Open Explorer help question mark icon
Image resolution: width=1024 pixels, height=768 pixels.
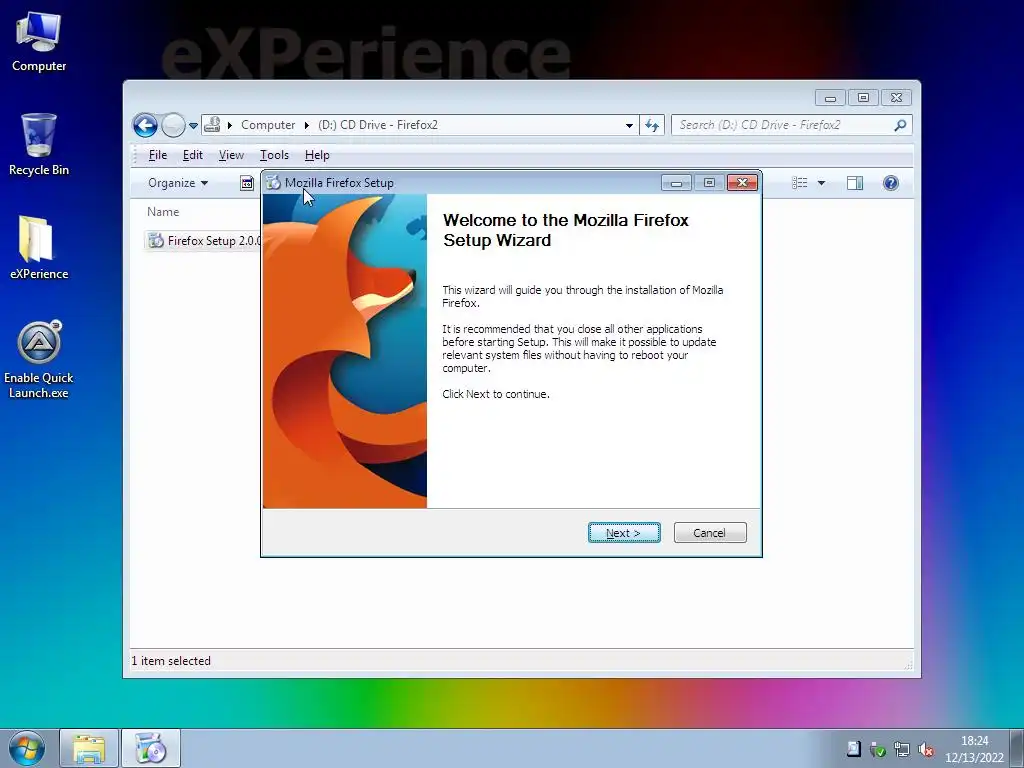[890, 183]
